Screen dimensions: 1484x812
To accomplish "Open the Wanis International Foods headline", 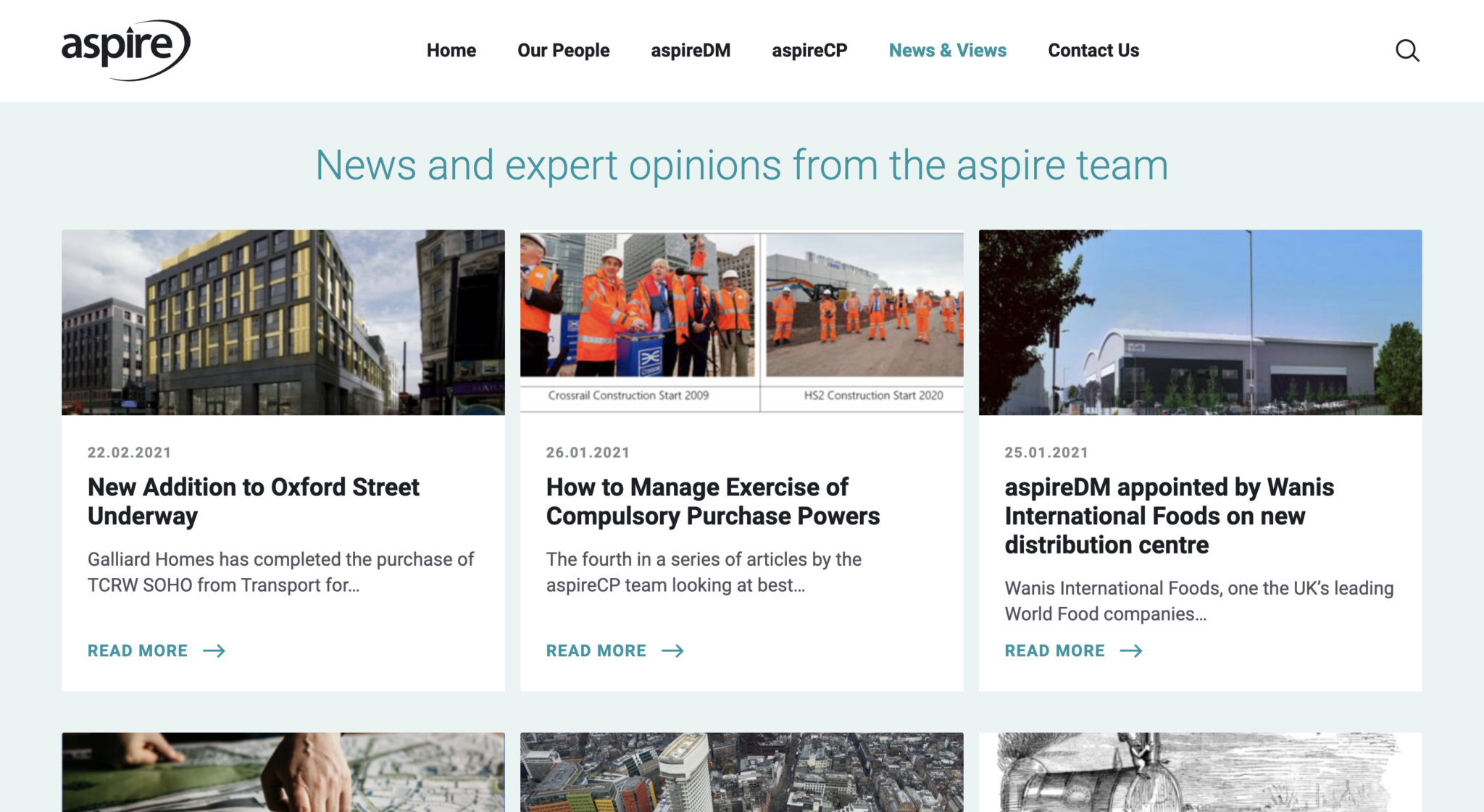I will pos(1169,516).
